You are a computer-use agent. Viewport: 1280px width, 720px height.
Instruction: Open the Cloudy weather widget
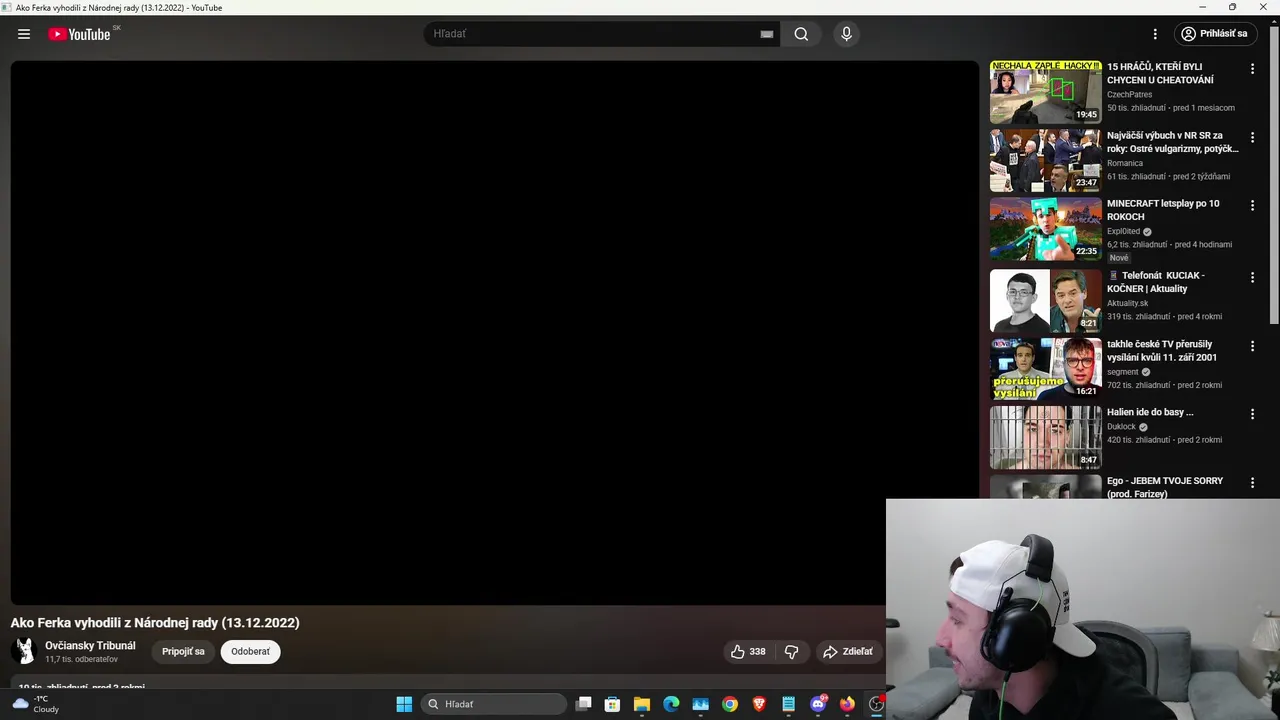click(35, 704)
